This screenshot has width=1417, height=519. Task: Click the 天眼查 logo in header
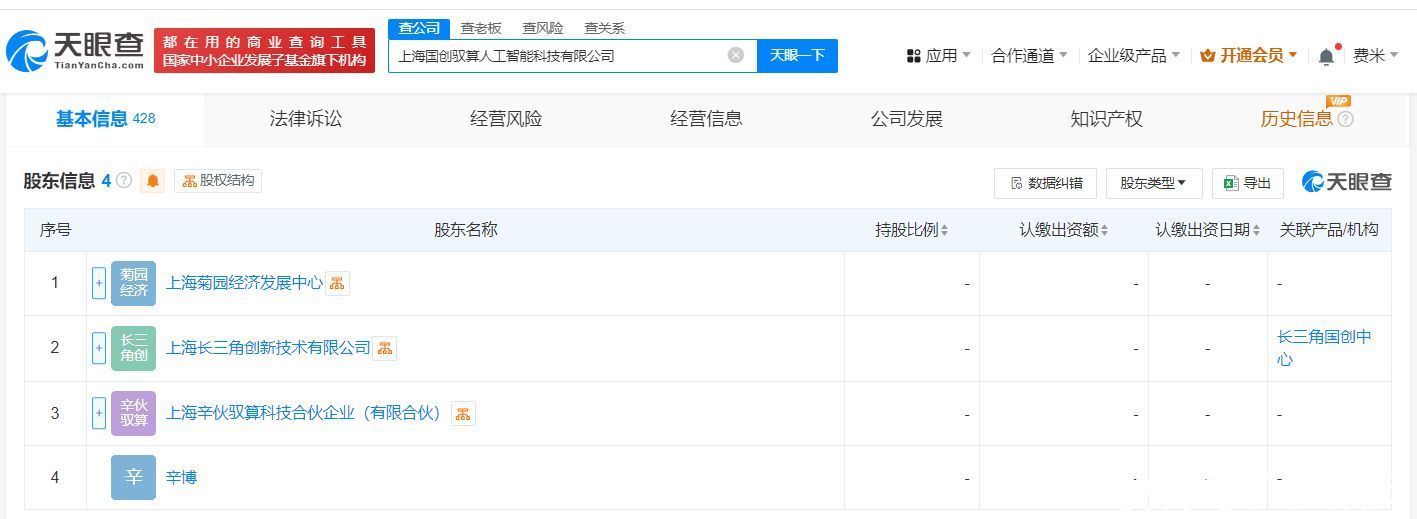76,50
